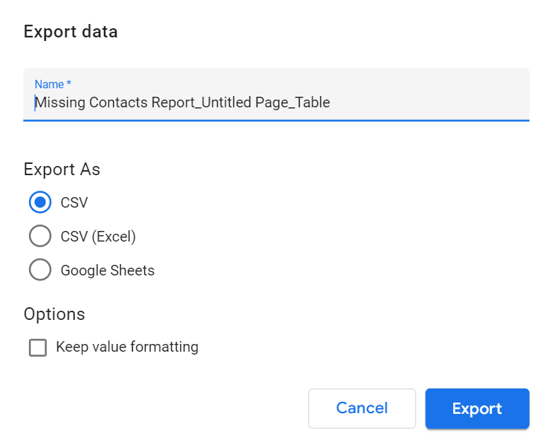Screen dimensions: 550x440
Task: Click the Export button
Action: coord(477,408)
